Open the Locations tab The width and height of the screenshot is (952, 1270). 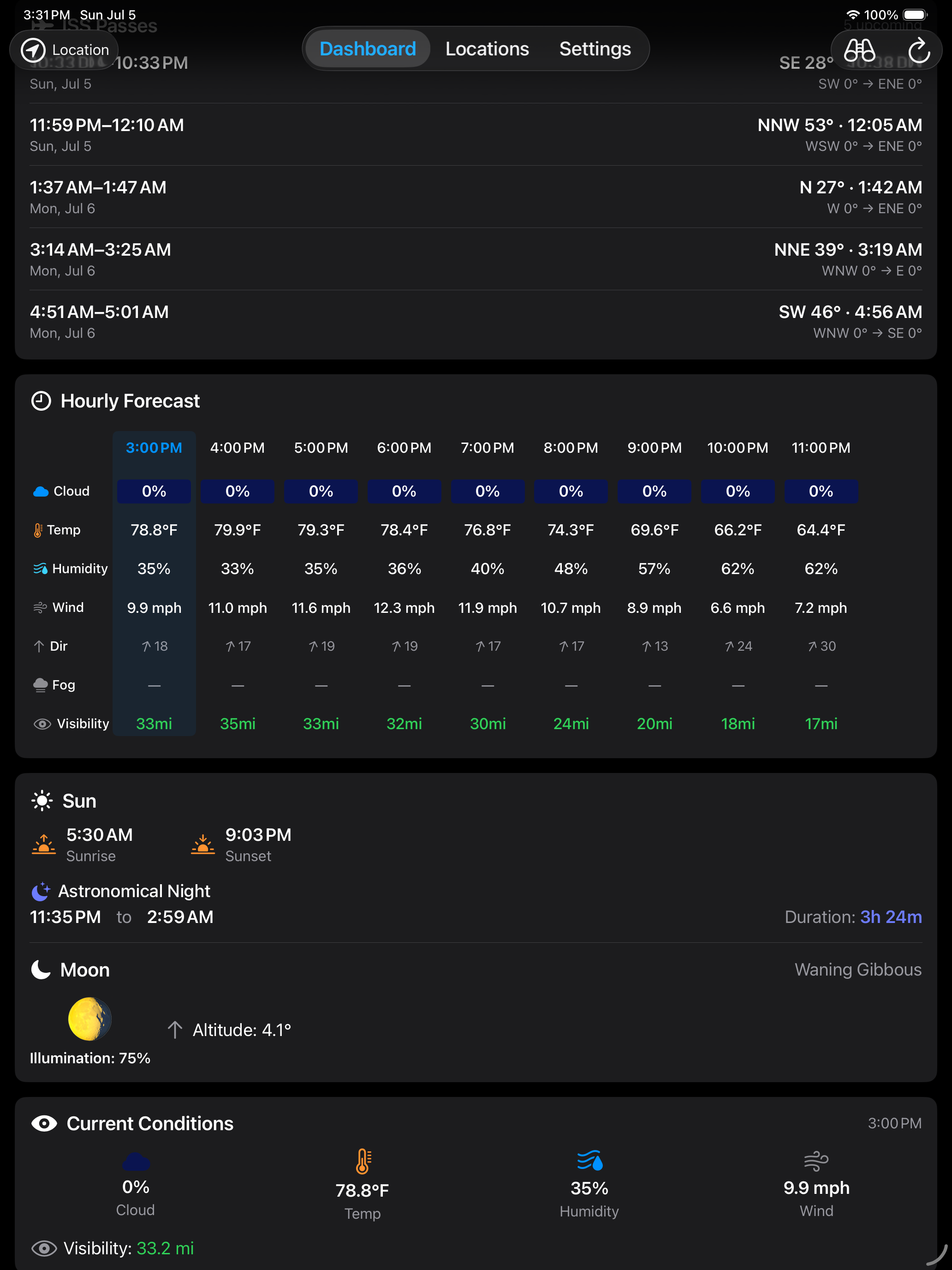point(487,49)
